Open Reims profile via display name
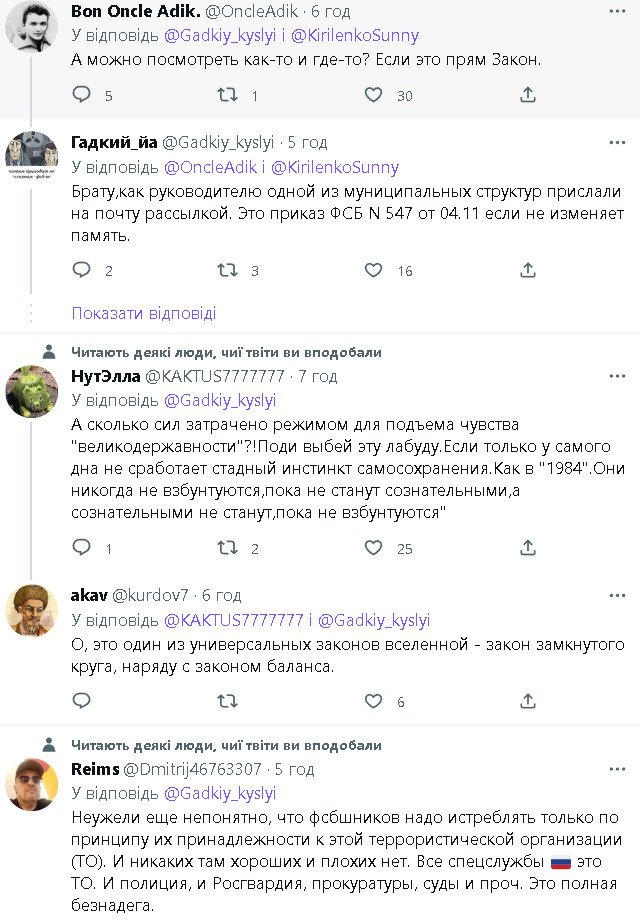The height and width of the screenshot is (923, 640). [95, 769]
